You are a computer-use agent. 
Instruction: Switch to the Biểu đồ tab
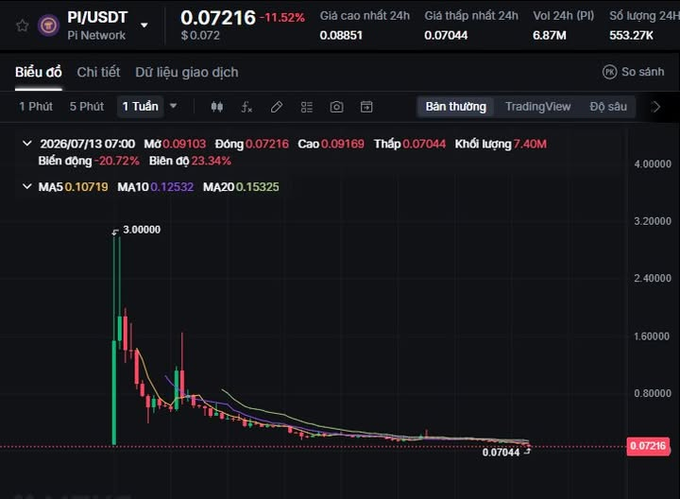(x=39, y=72)
